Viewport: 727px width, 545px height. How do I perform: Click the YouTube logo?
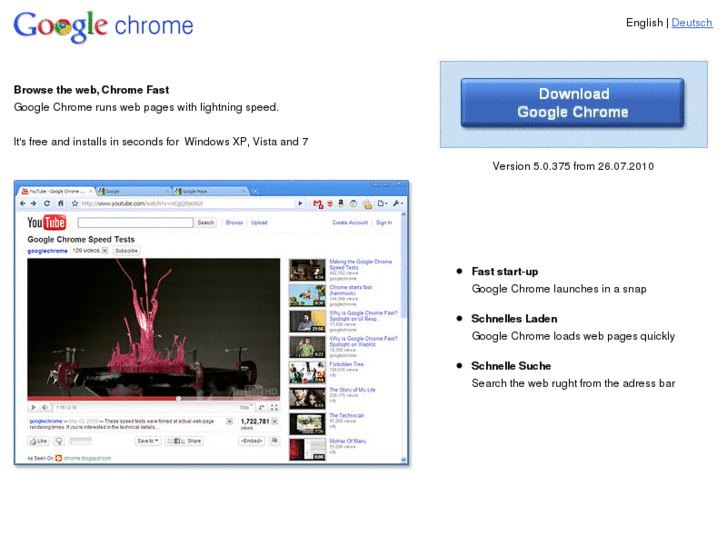tap(46, 223)
